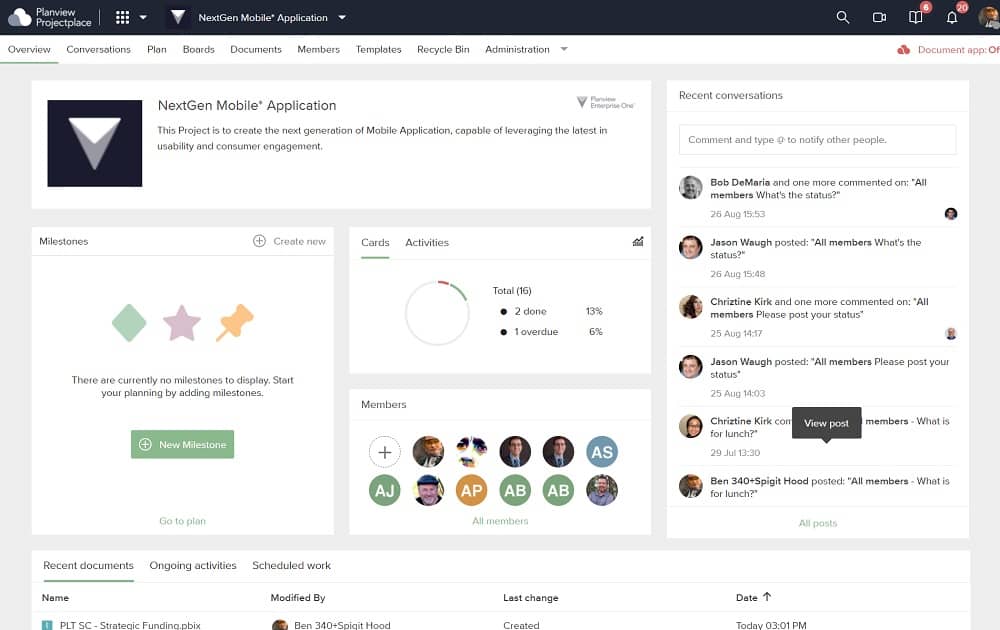The image size is (1000, 630).
Task: Click Bob DeMaria's avatar in conversations
Action: coord(691,187)
